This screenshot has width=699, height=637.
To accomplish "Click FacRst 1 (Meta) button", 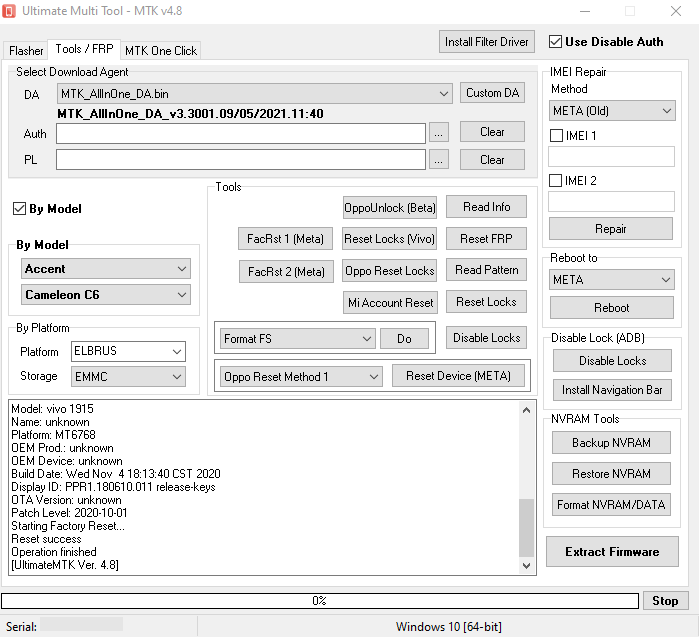I will coord(285,239).
